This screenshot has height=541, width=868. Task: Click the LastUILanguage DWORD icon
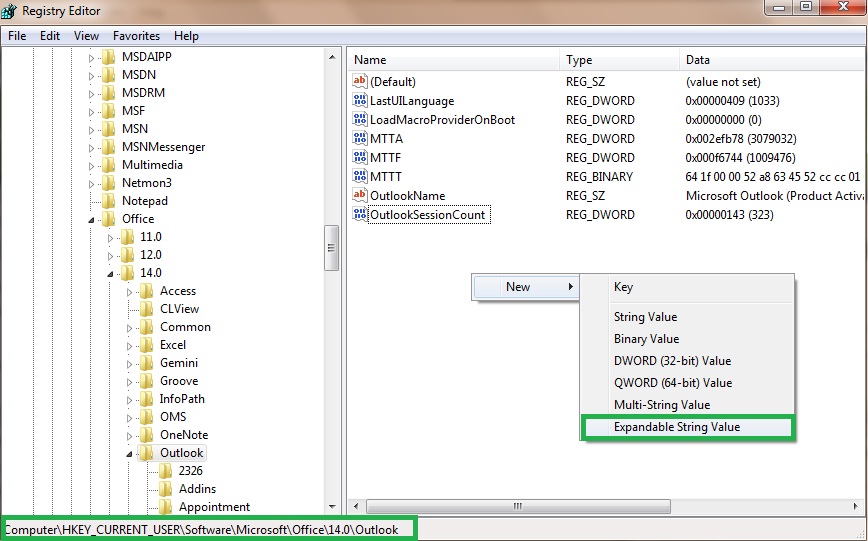tap(360, 100)
